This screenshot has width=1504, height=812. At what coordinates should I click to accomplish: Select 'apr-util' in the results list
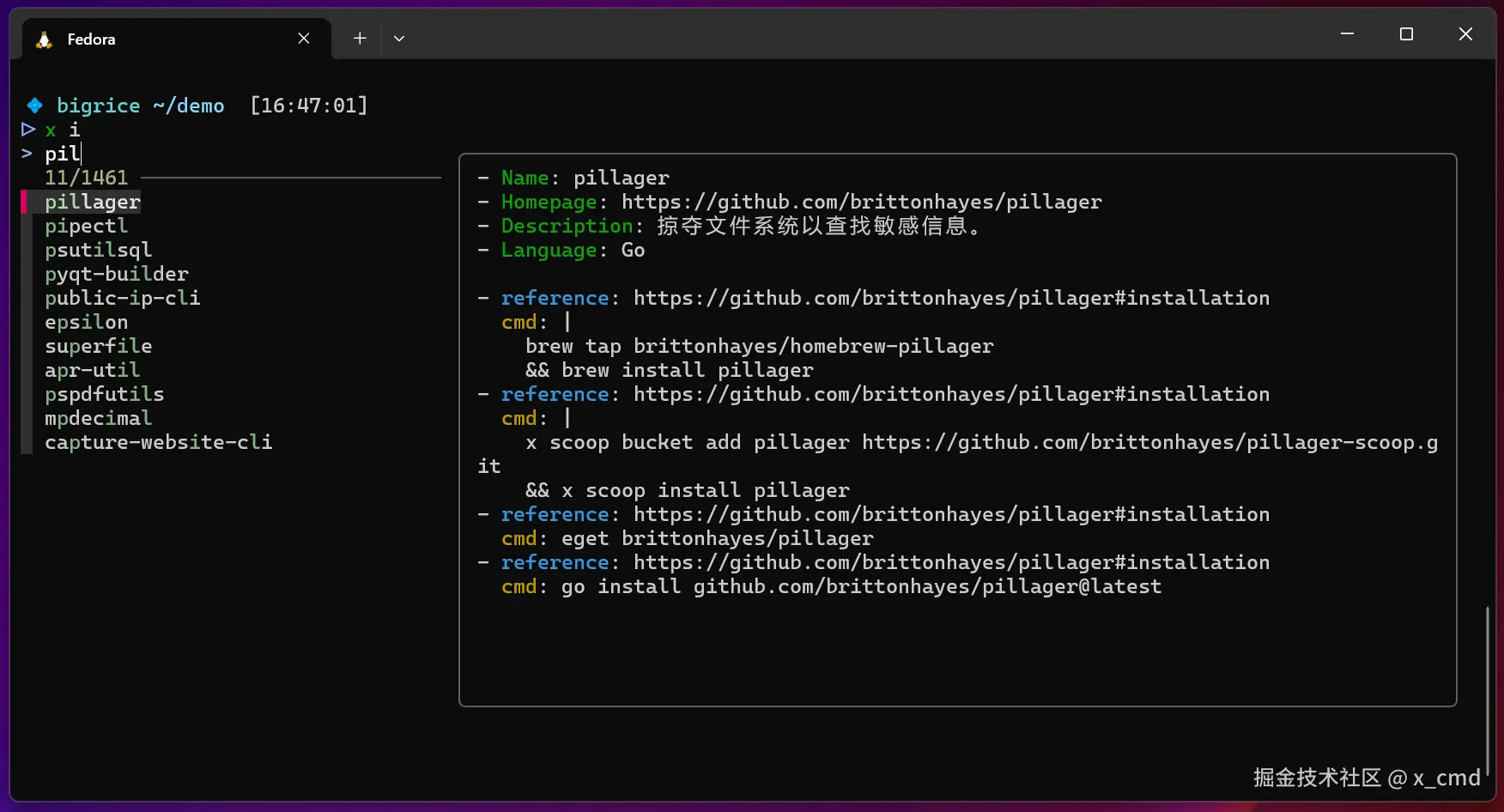(93, 370)
